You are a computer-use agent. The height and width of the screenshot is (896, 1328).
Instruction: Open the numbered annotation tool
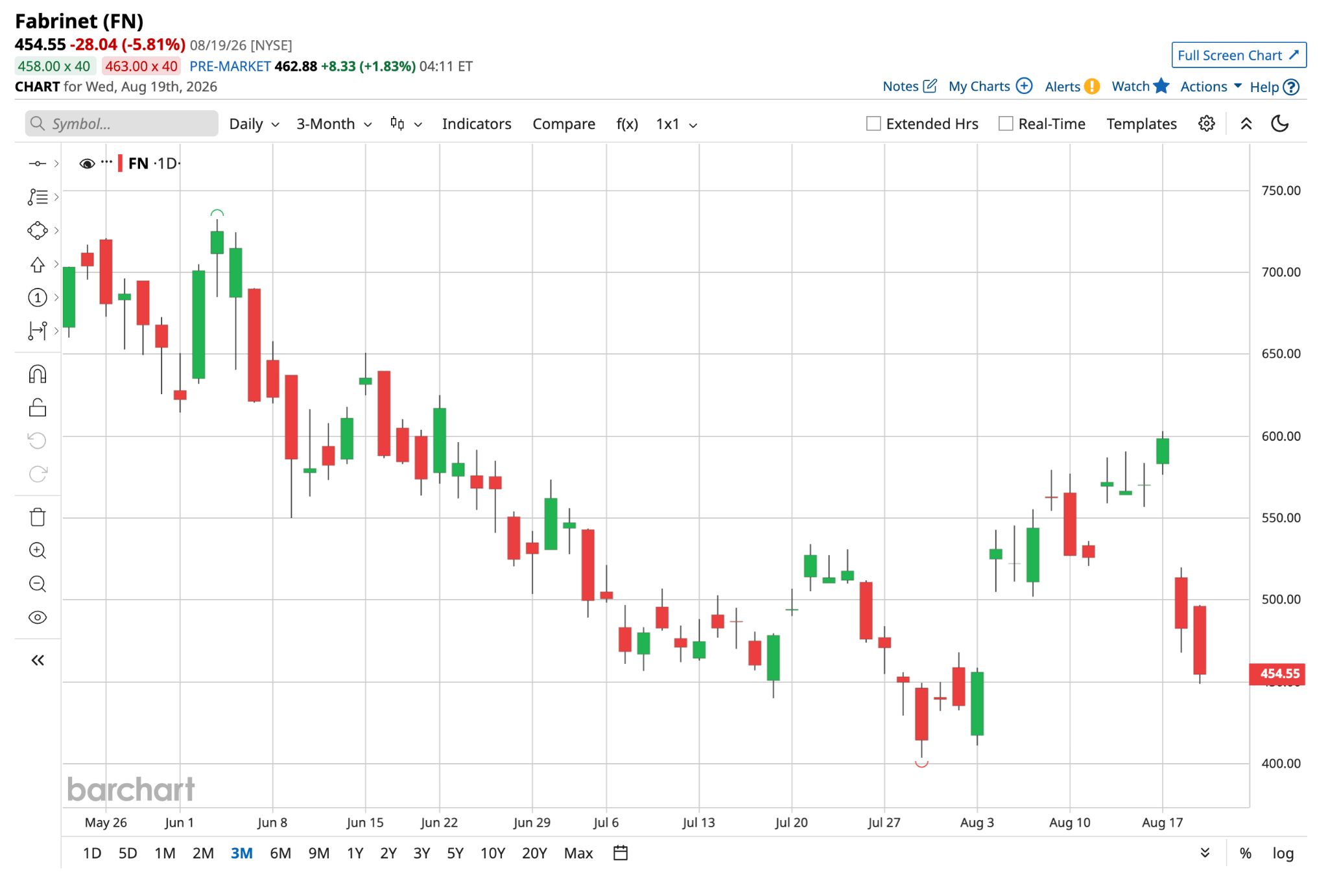pyautogui.click(x=38, y=298)
